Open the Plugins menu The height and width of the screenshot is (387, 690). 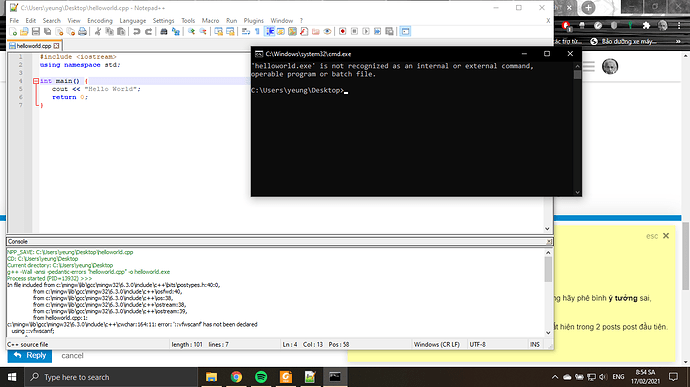[253, 21]
